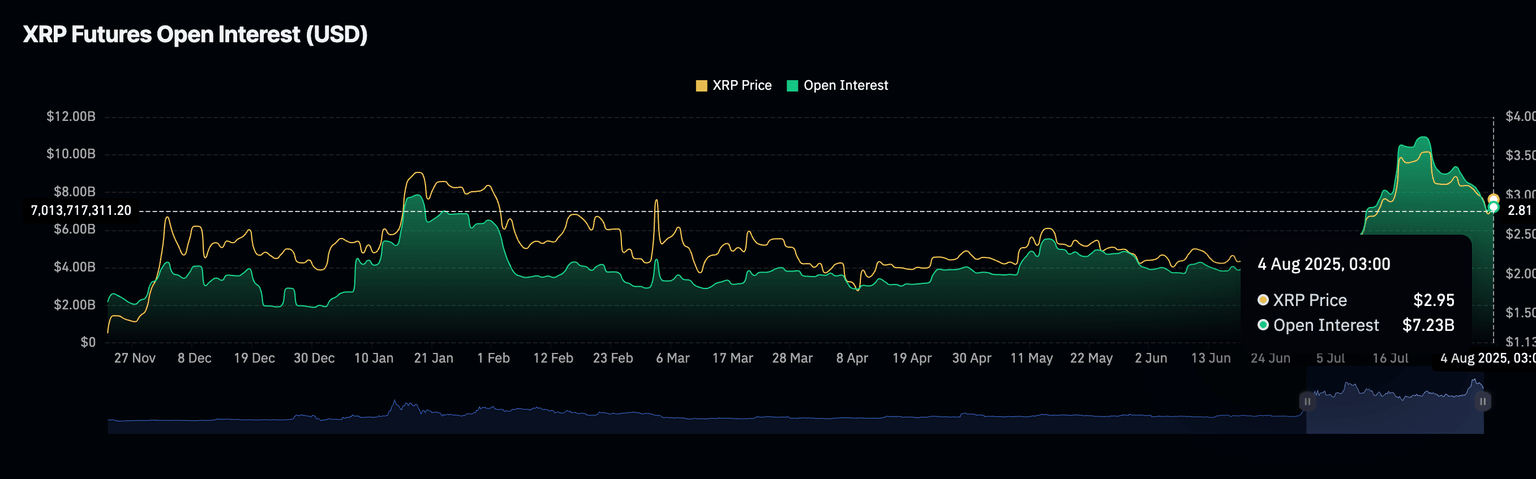
Task: Click the right range handle grip icon
Action: click(x=1483, y=401)
